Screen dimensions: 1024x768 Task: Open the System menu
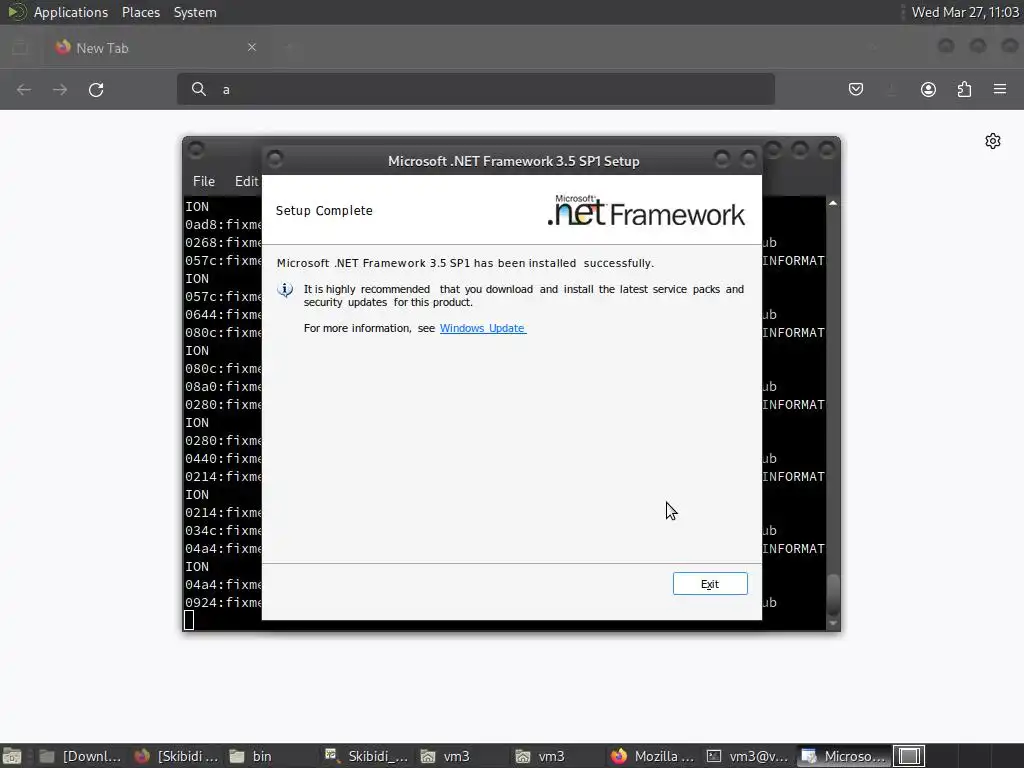pos(195,12)
